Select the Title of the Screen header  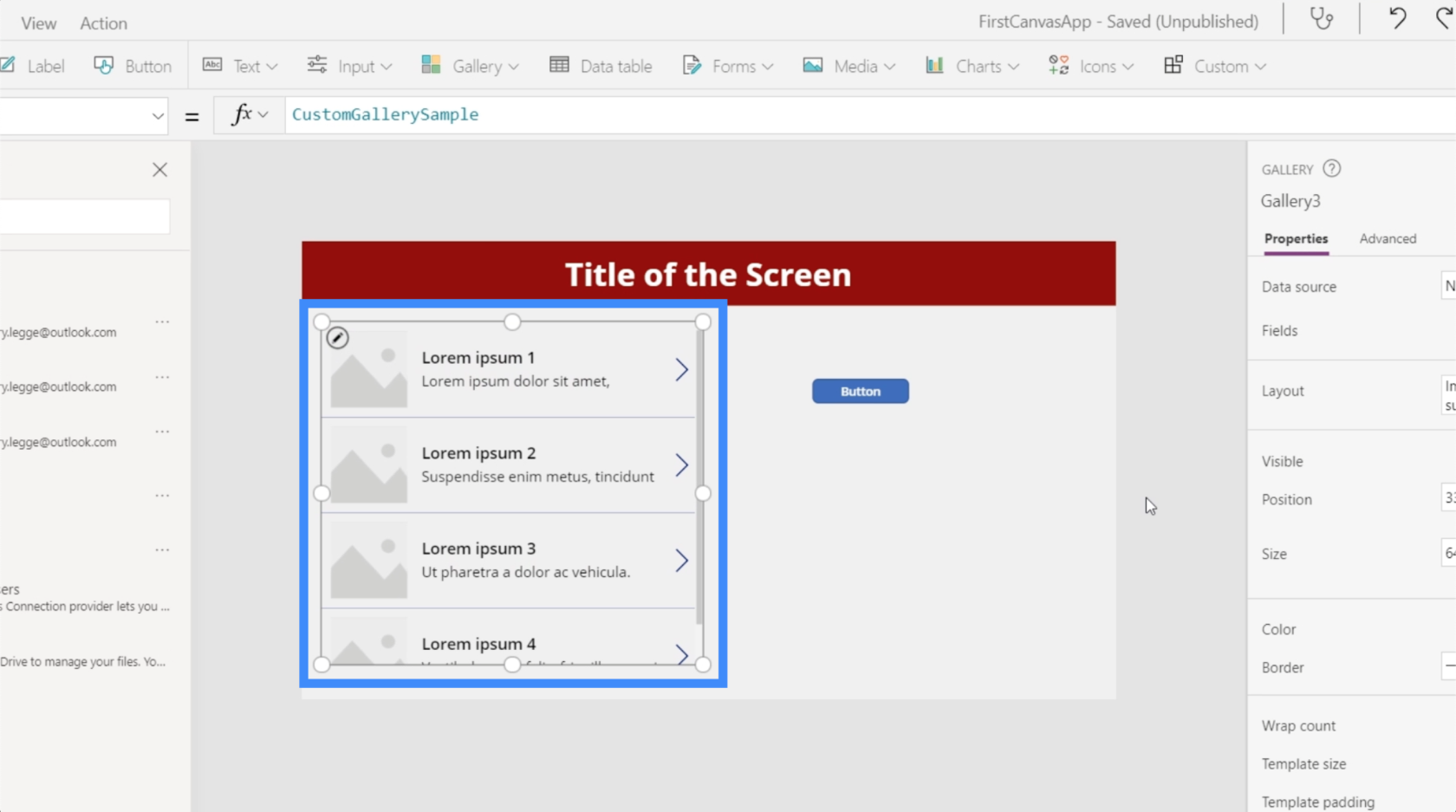[x=708, y=274]
